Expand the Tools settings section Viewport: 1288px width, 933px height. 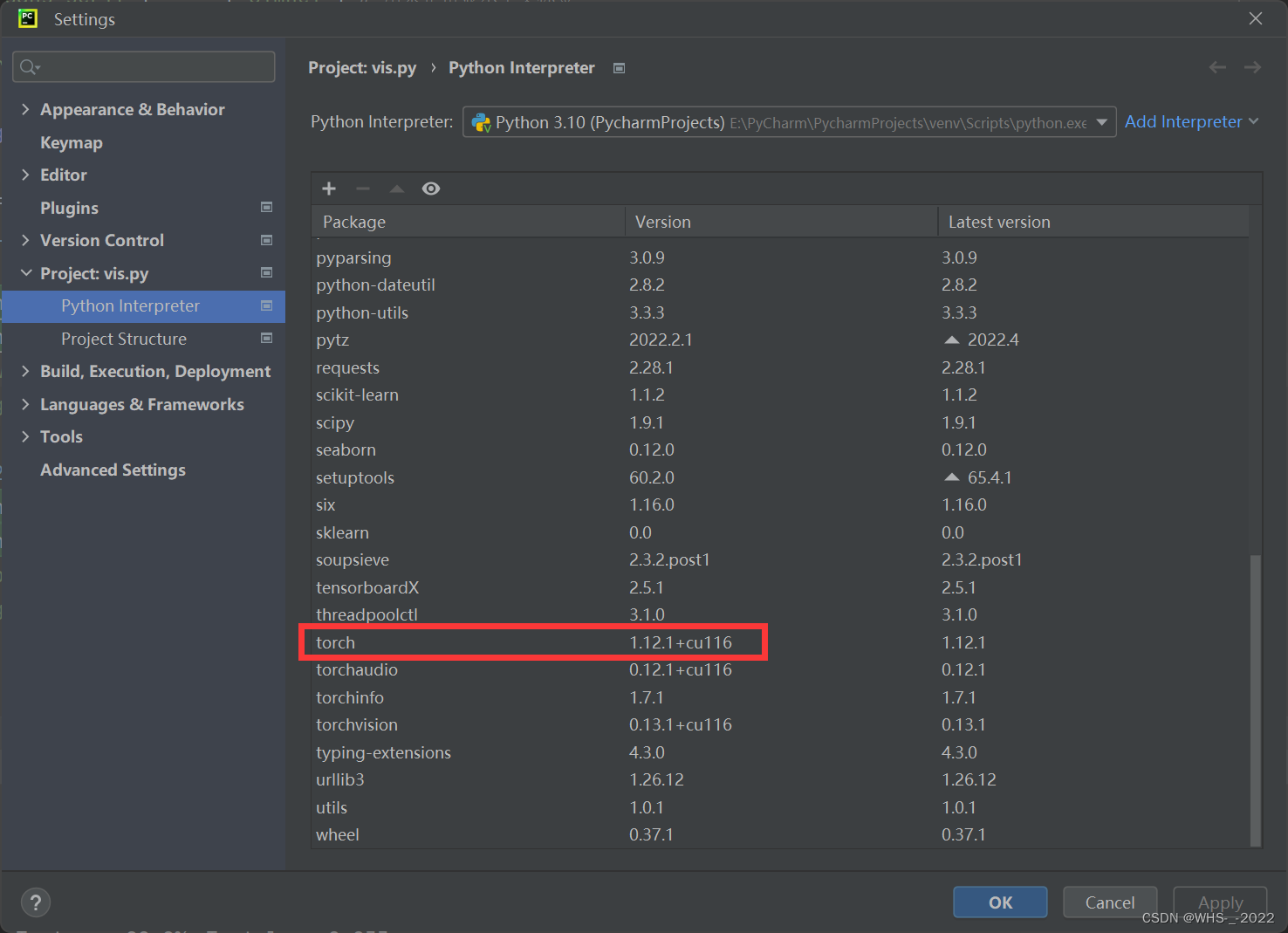[25, 436]
